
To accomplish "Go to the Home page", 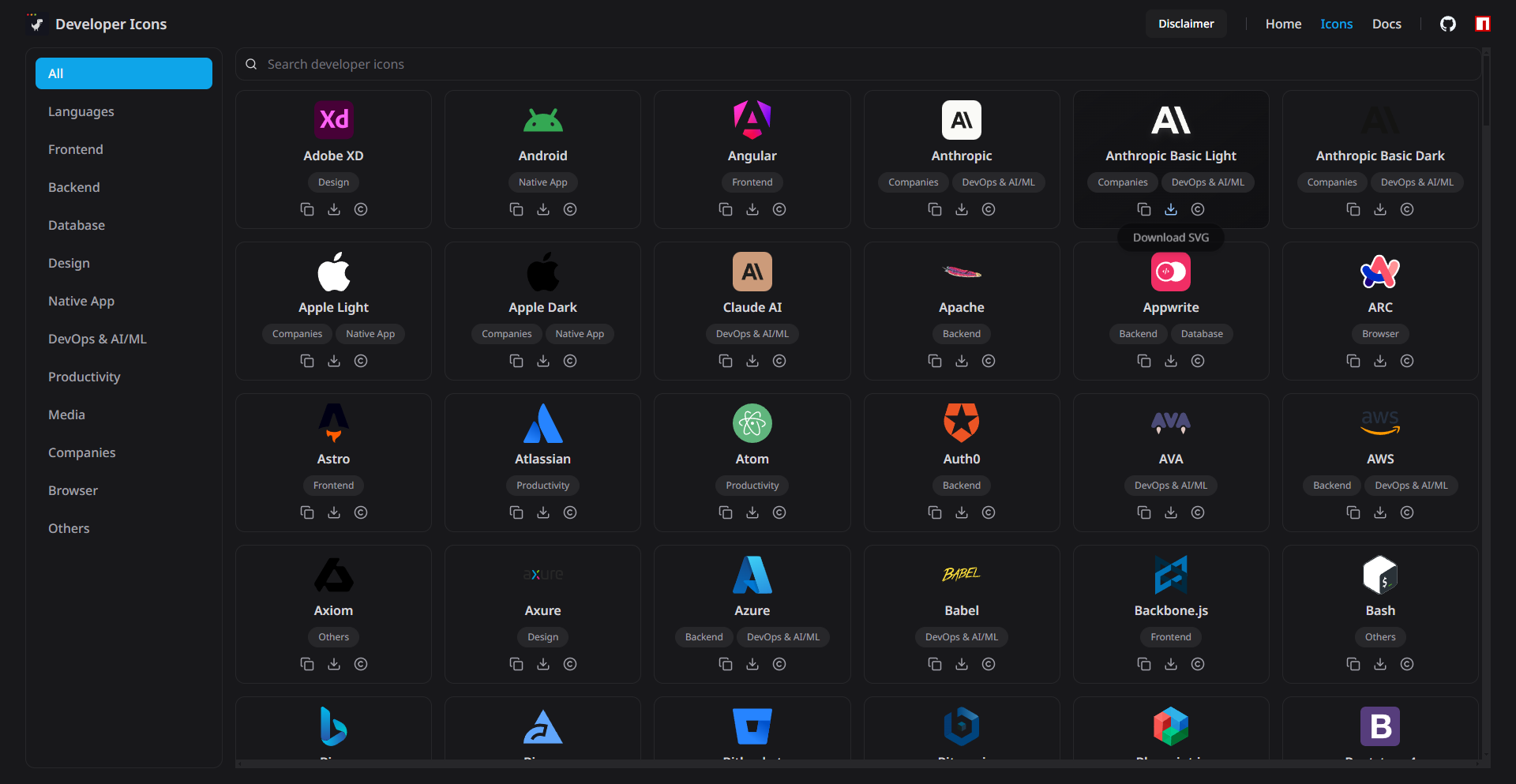I will [x=1283, y=24].
